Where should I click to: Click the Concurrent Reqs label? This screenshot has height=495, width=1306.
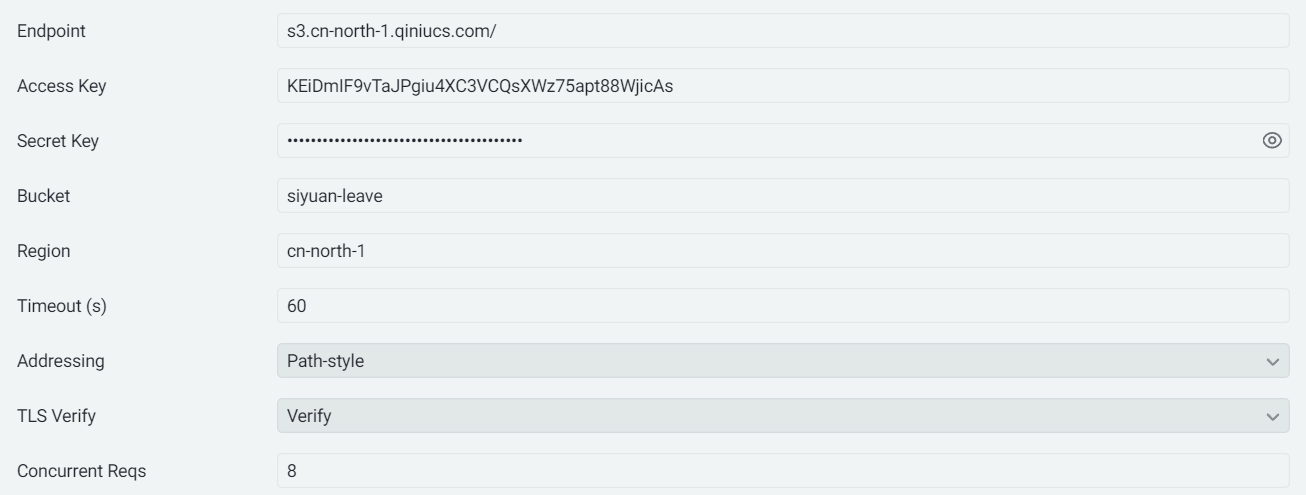[x=82, y=471]
